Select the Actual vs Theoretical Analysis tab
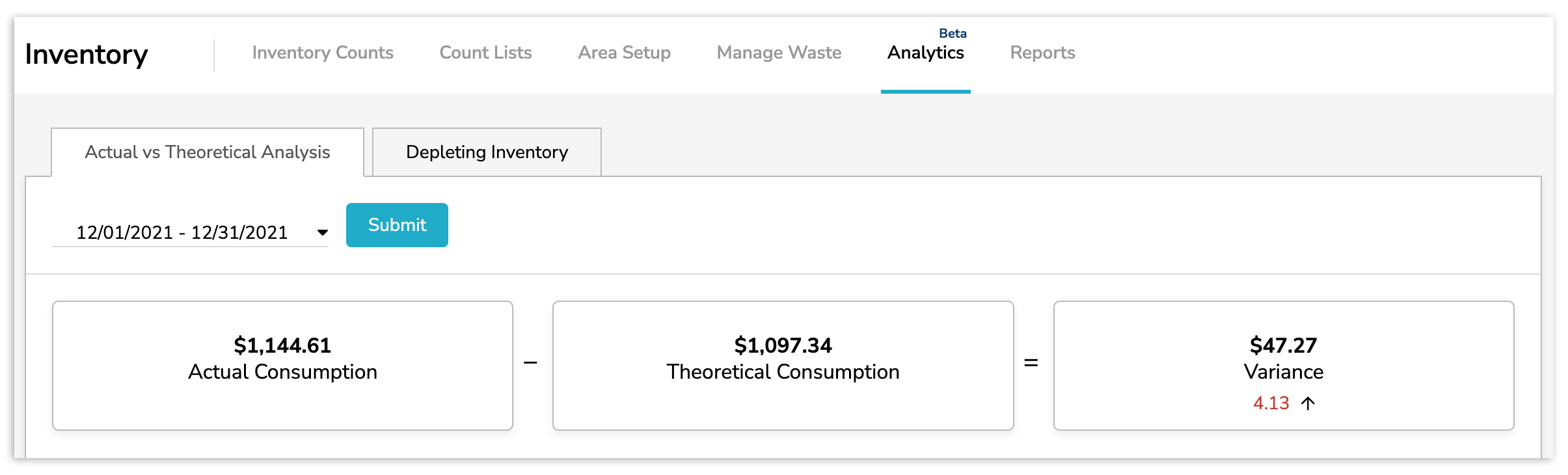 [x=207, y=152]
